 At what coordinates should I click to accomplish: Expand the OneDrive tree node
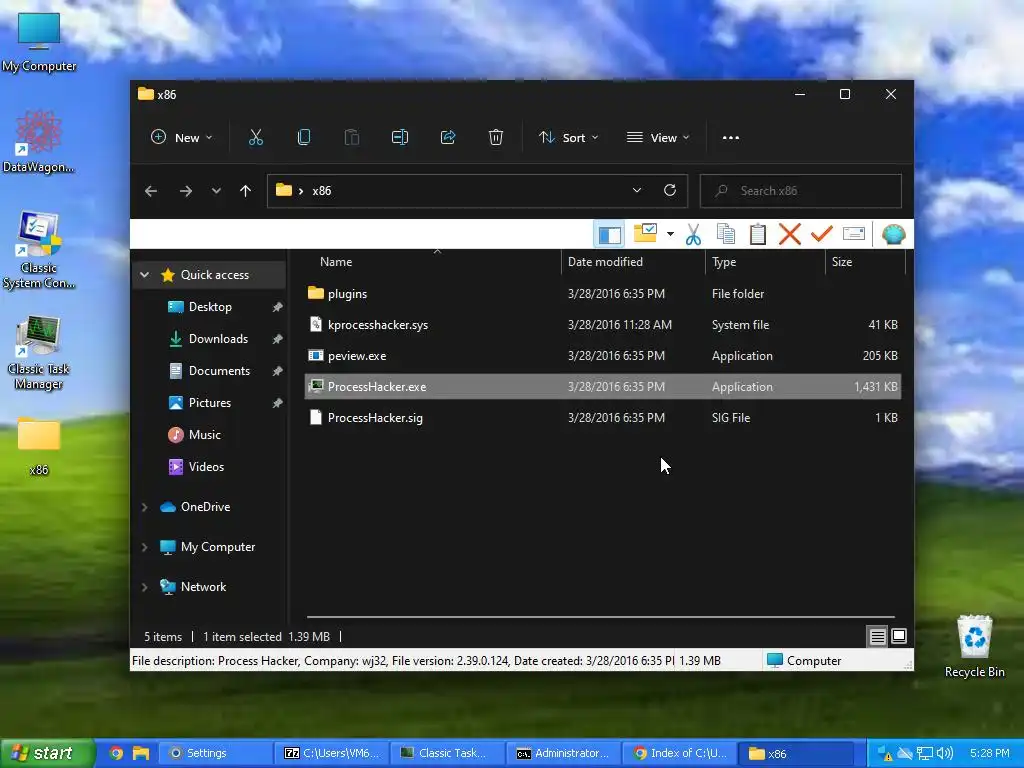tap(144, 507)
